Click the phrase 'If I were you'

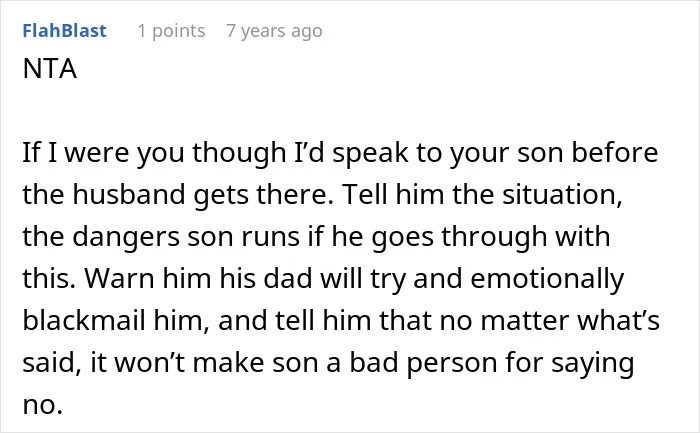pos(103,154)
